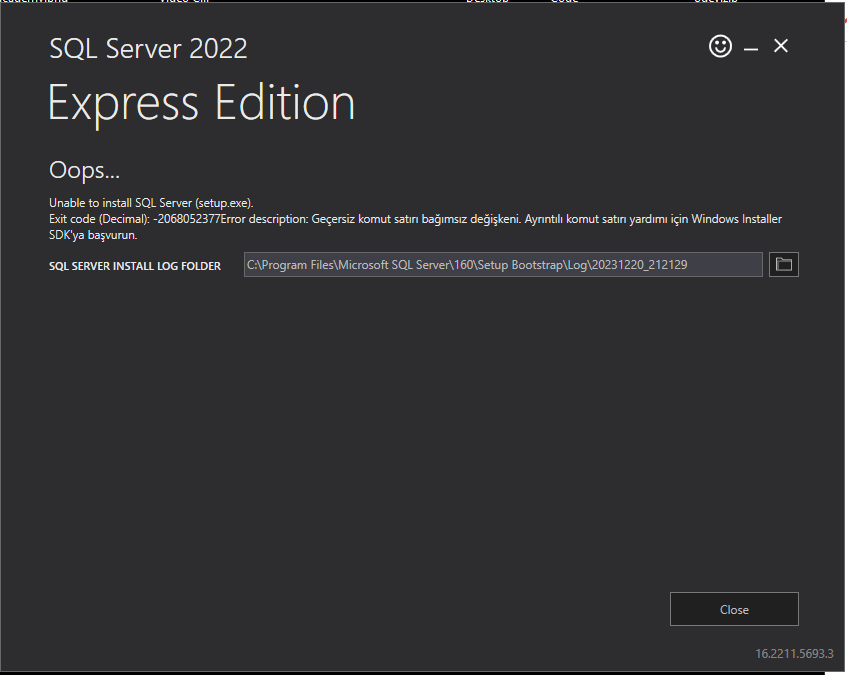The height and width of the screenshot is (675, 847).
Task: Click the SQL SERVER INSTALL LOG FOLDER label
Action: coord(135,266)
